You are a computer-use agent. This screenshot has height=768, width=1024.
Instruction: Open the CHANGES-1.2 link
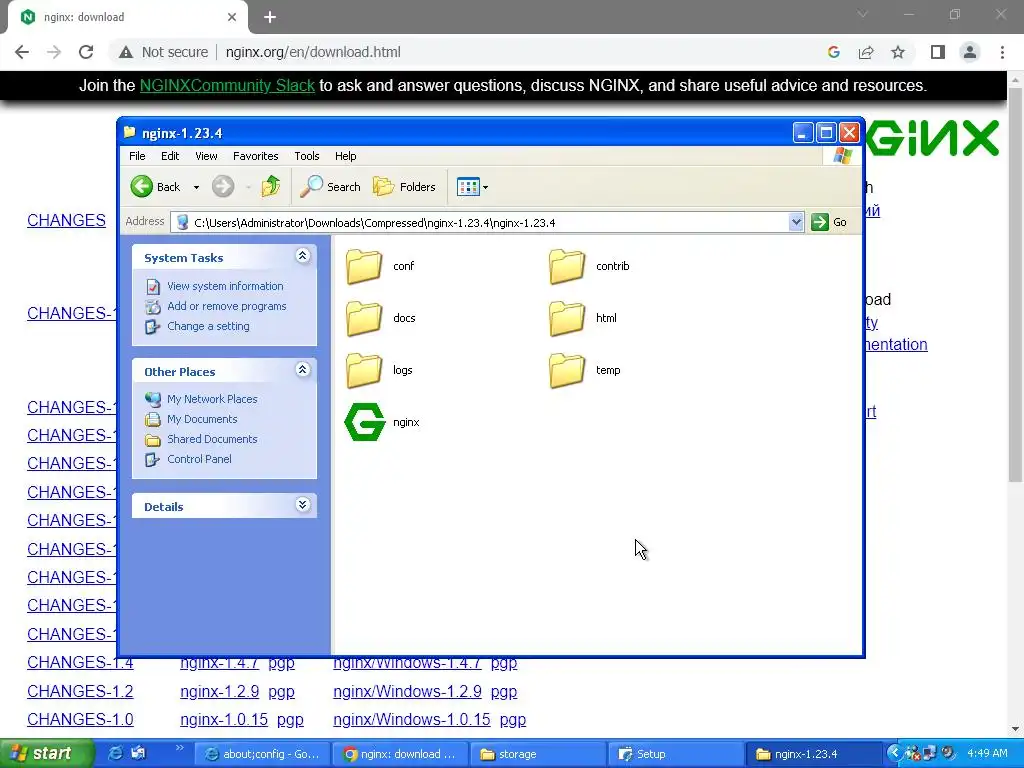[80, 691]
